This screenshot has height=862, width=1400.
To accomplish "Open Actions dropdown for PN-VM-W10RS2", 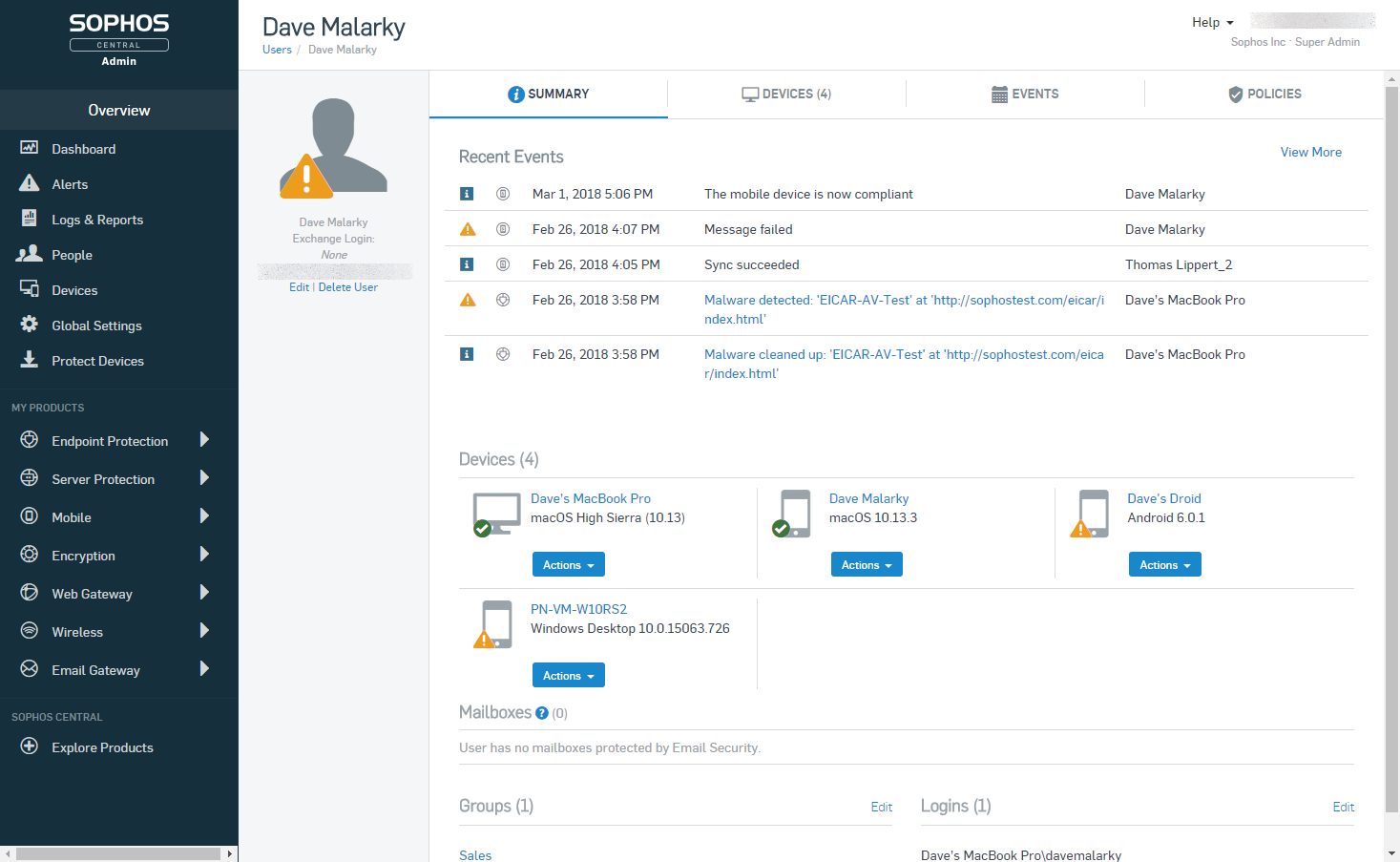I will [x=569, y=676].
